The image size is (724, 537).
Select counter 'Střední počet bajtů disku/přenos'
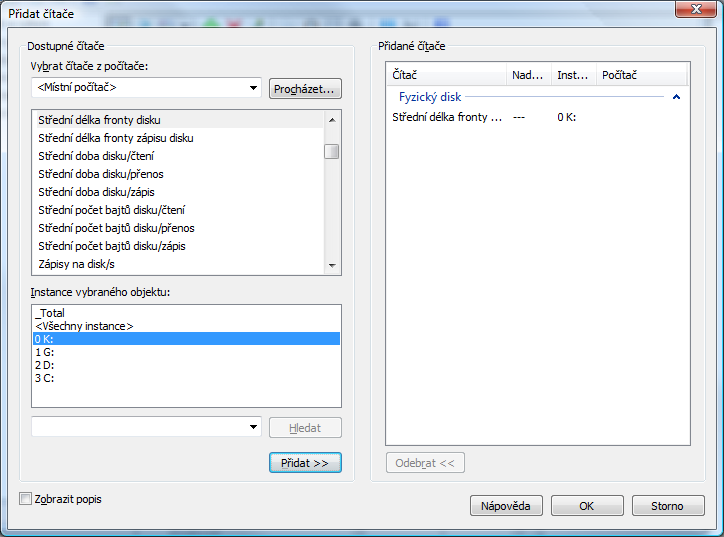(180, 228)
